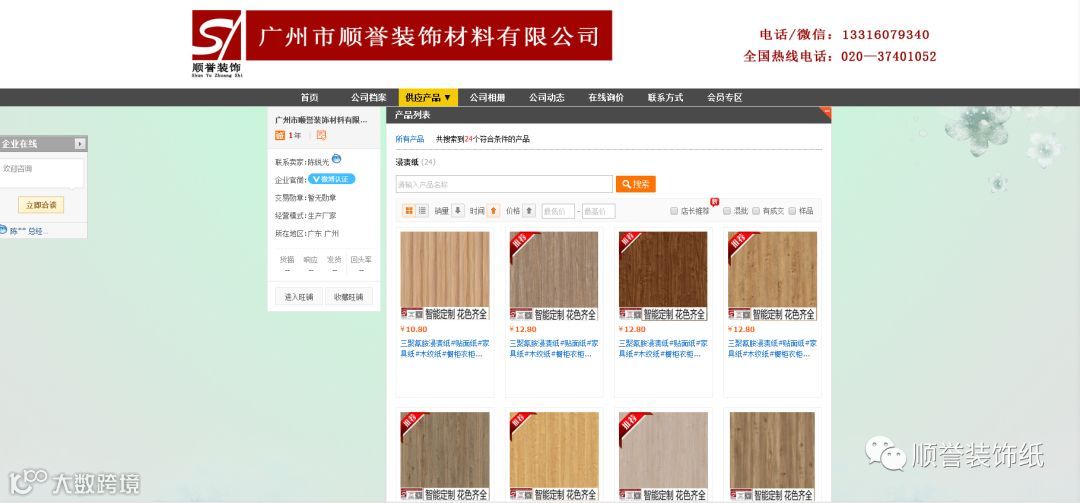Click the 微博认证 badge

coord(332,179)
